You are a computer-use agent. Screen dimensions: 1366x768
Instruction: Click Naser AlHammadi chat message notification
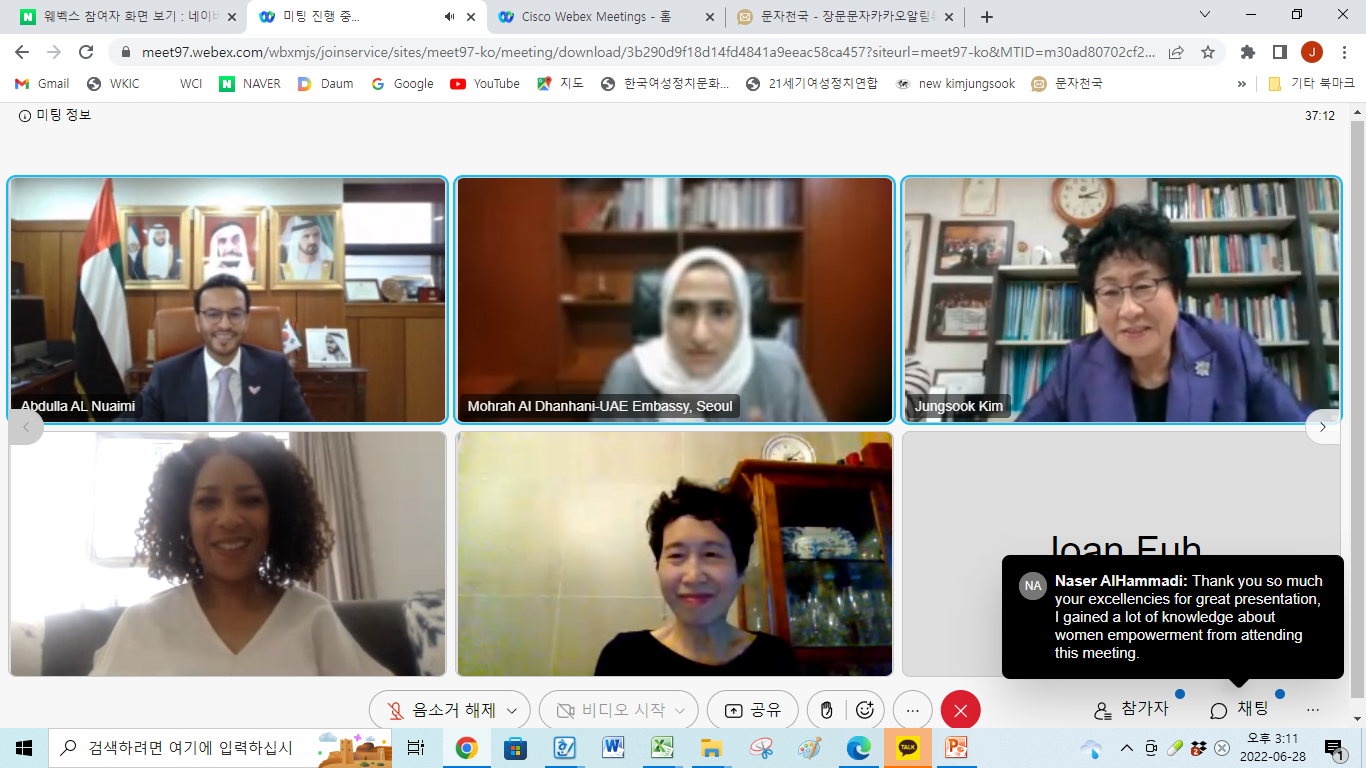pos(1172,617)
